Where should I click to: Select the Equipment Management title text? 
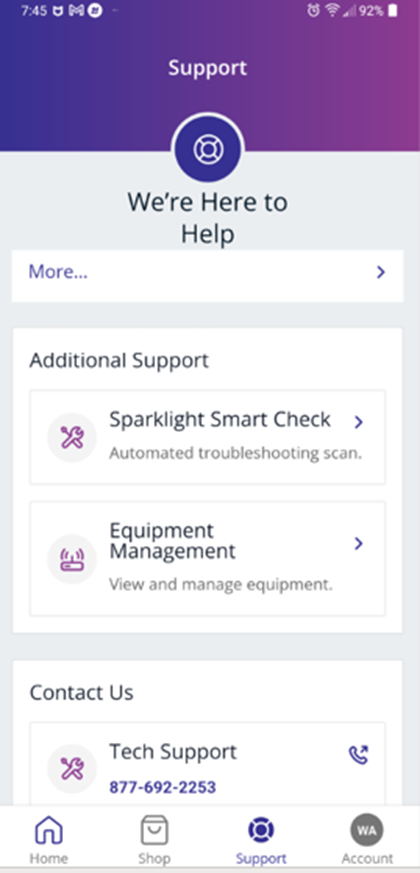coord(172,541)
